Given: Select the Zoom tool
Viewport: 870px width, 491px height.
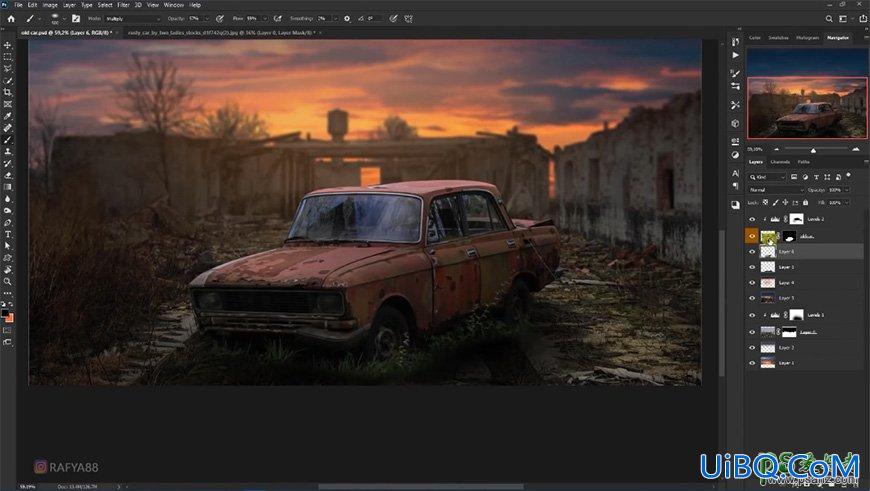Looking at the screenshot, I should click(x=8, y=282).
